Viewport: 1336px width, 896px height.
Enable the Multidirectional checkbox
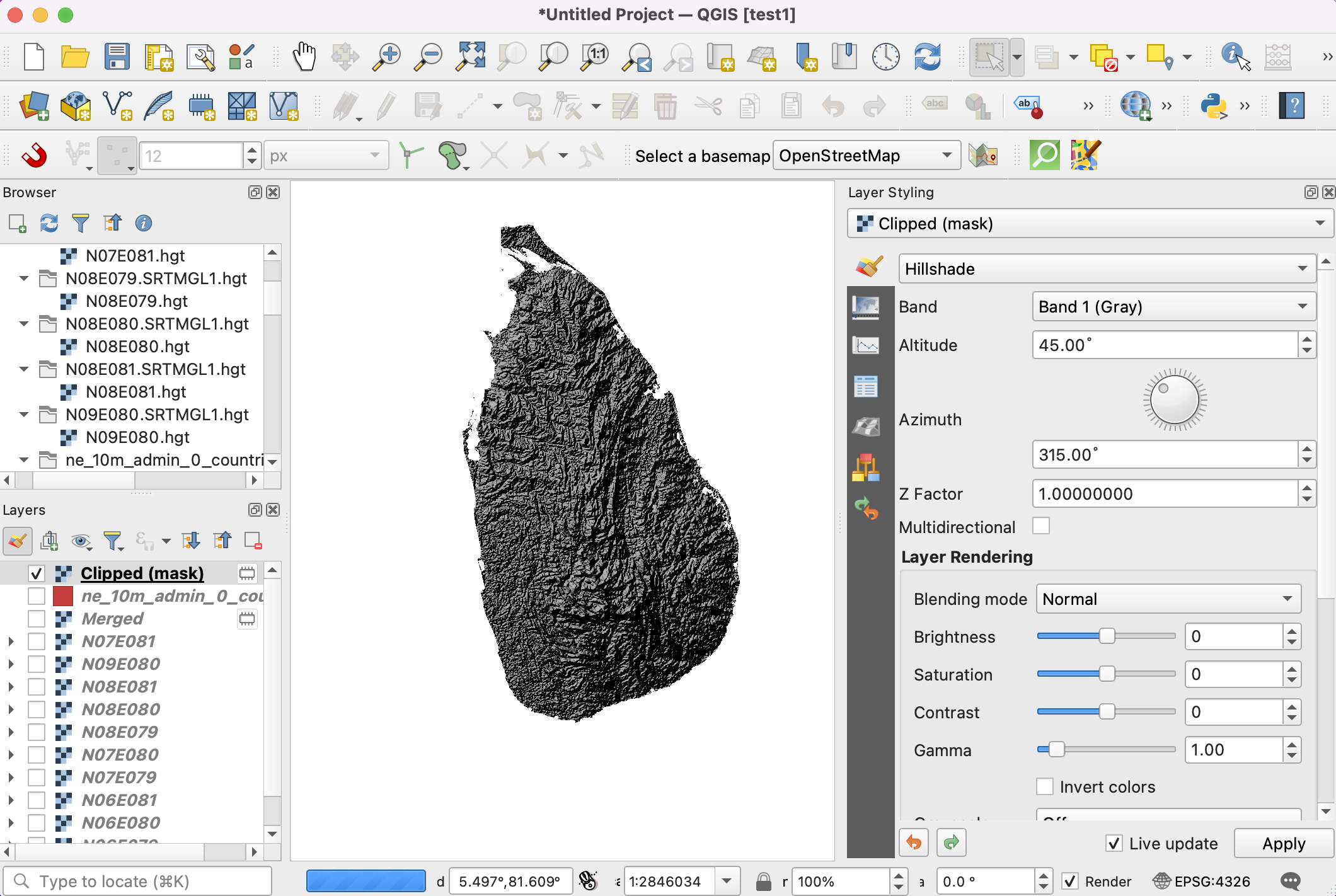(1041, 526)
